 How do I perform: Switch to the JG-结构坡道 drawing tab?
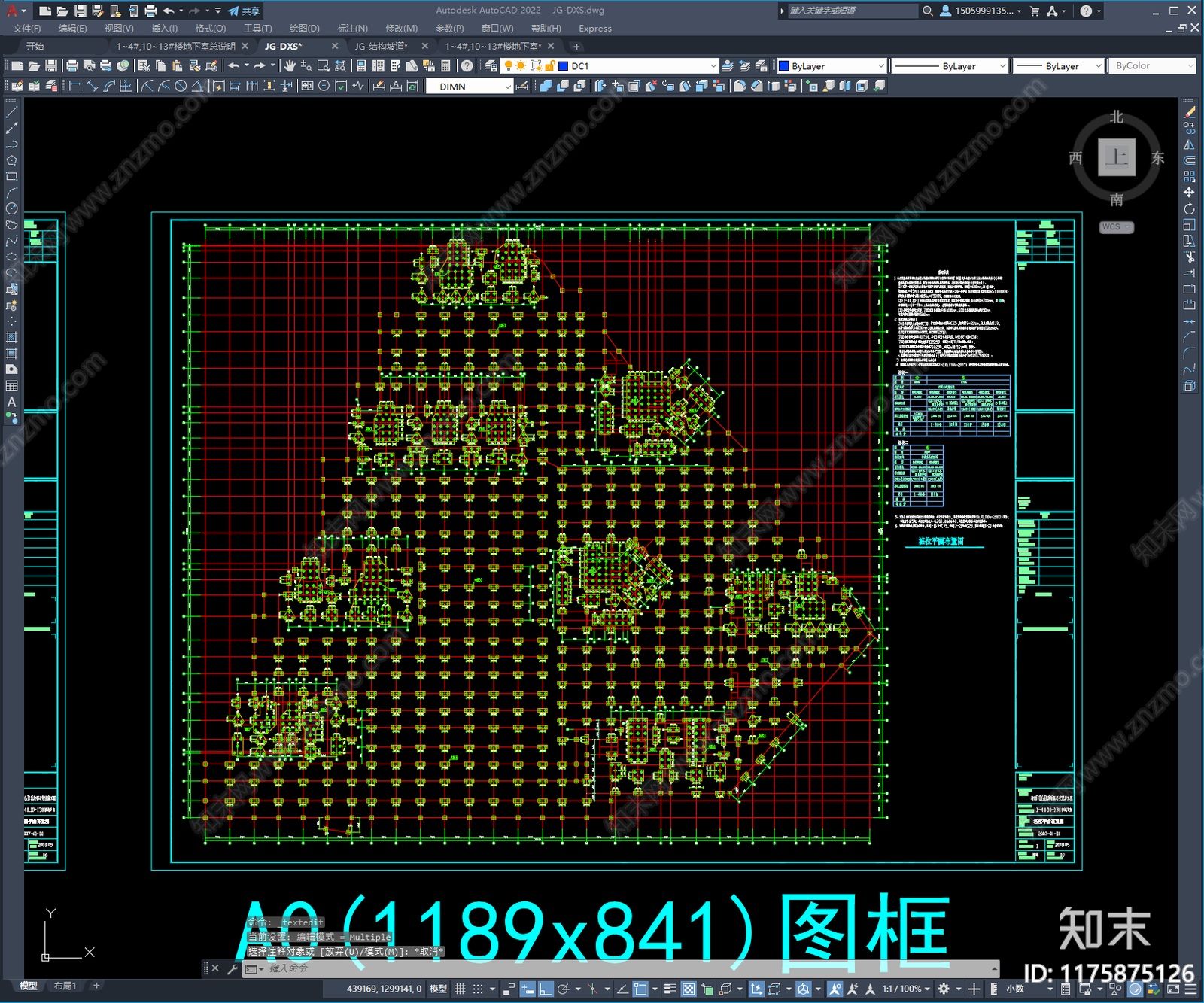click(x=382, y=46)
